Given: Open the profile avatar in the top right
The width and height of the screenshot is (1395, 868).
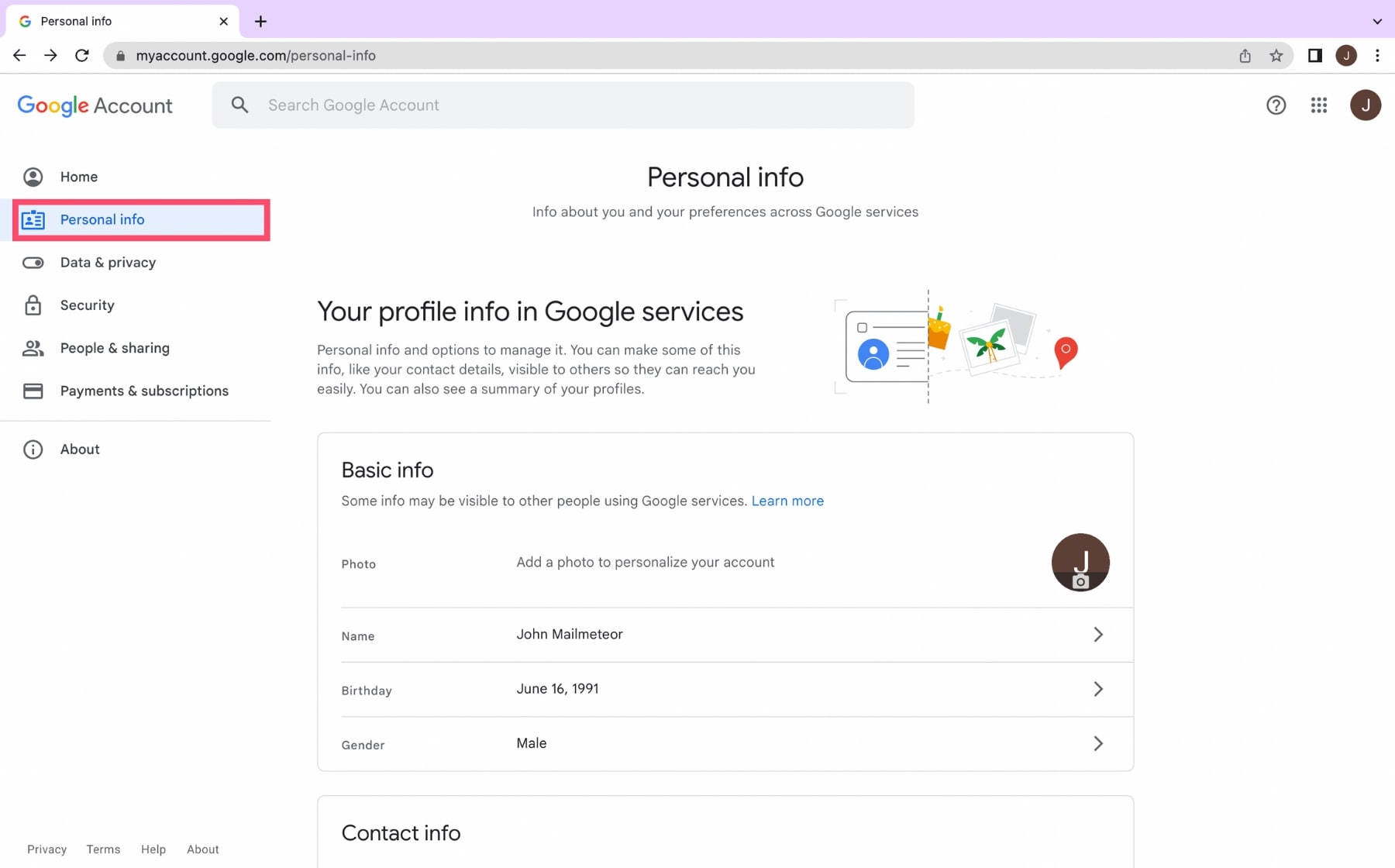Looking at the screenshot, I should (1366, 105).
